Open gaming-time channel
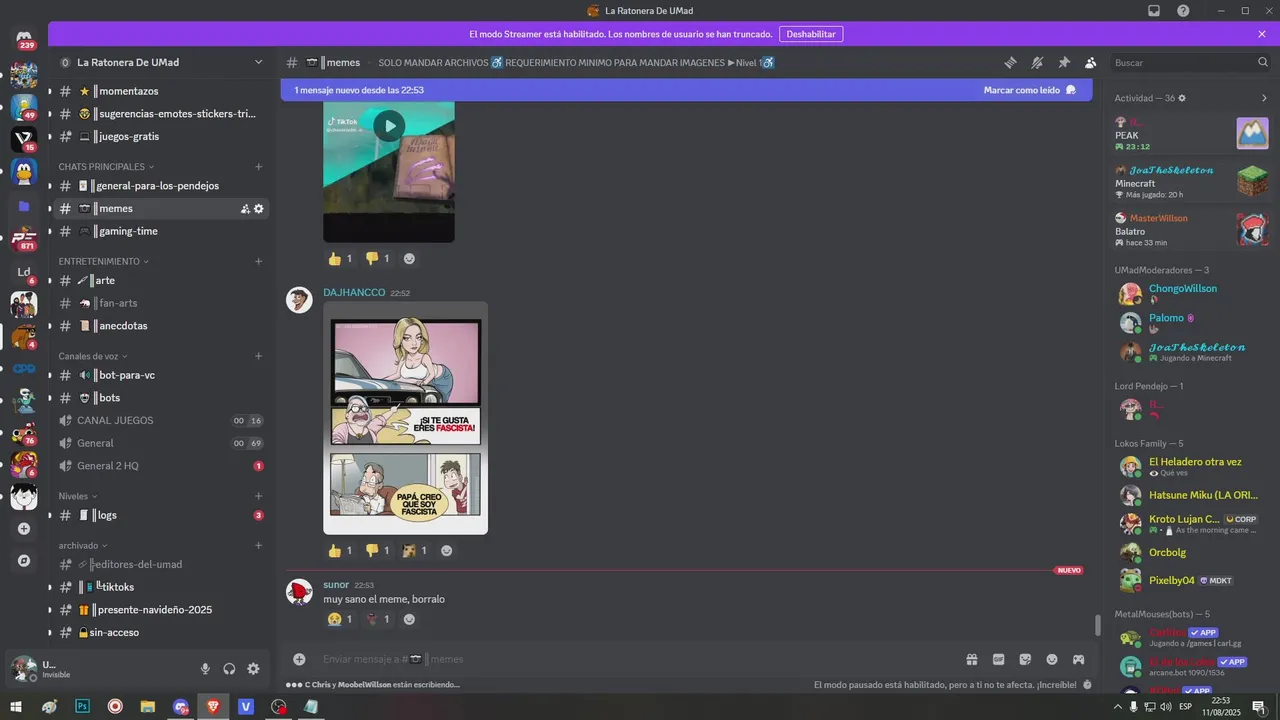The height and width of the screenshot is (720, 1280). 161,231
